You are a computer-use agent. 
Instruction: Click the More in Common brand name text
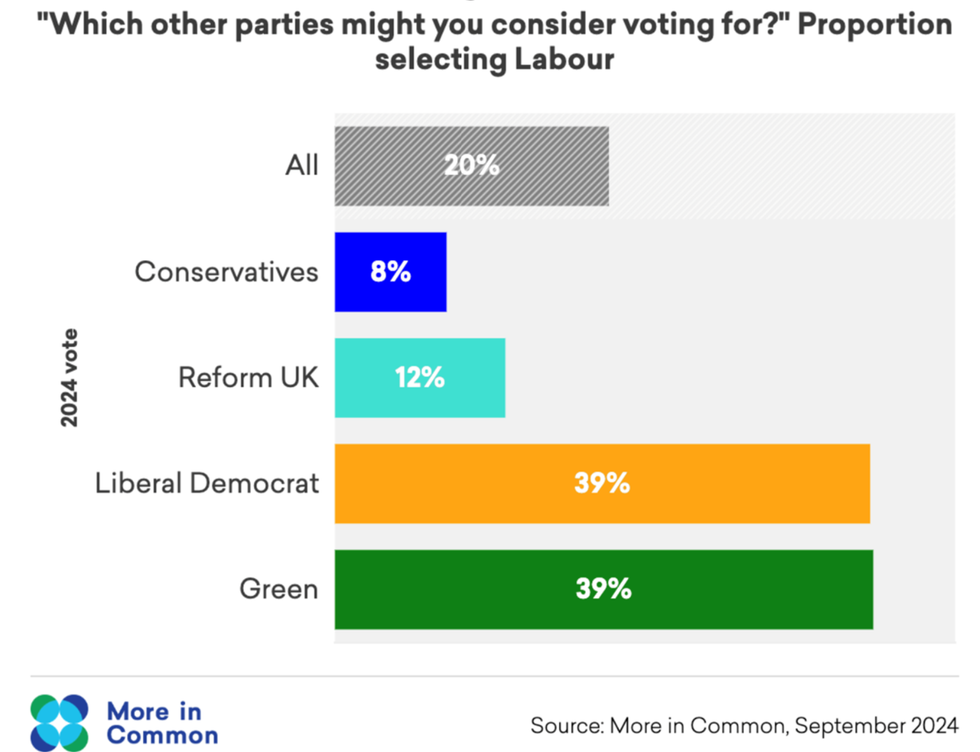pos(161,723)
